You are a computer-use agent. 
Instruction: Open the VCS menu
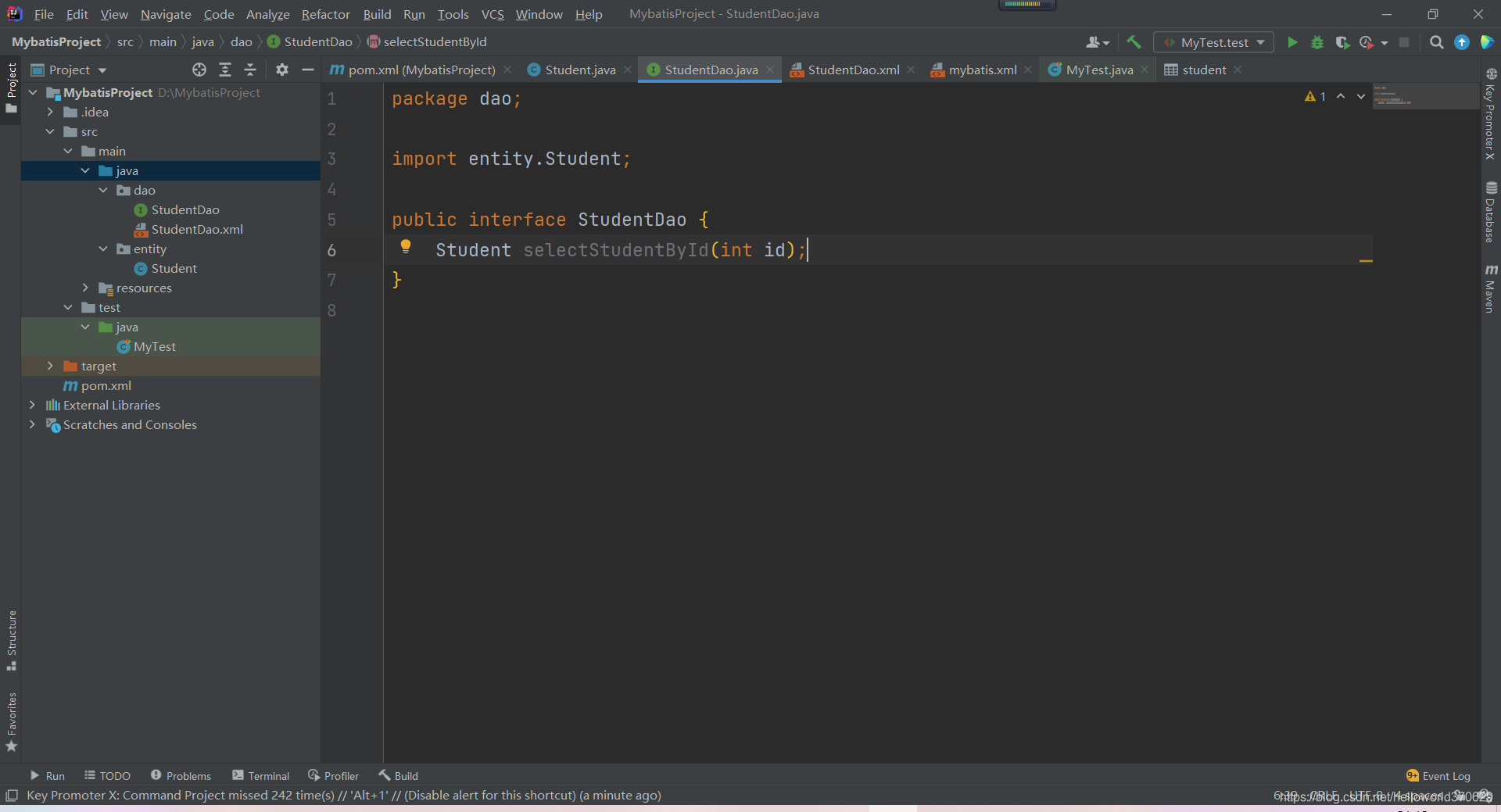point(493,14)
